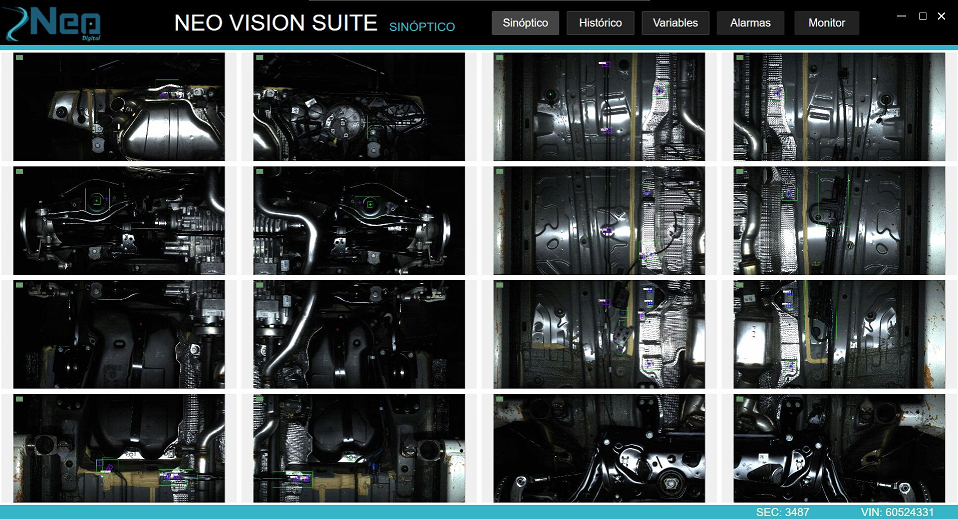958x519 pixels.
Task: Go to the Variables tab
Action: click(x=675, y=23)
